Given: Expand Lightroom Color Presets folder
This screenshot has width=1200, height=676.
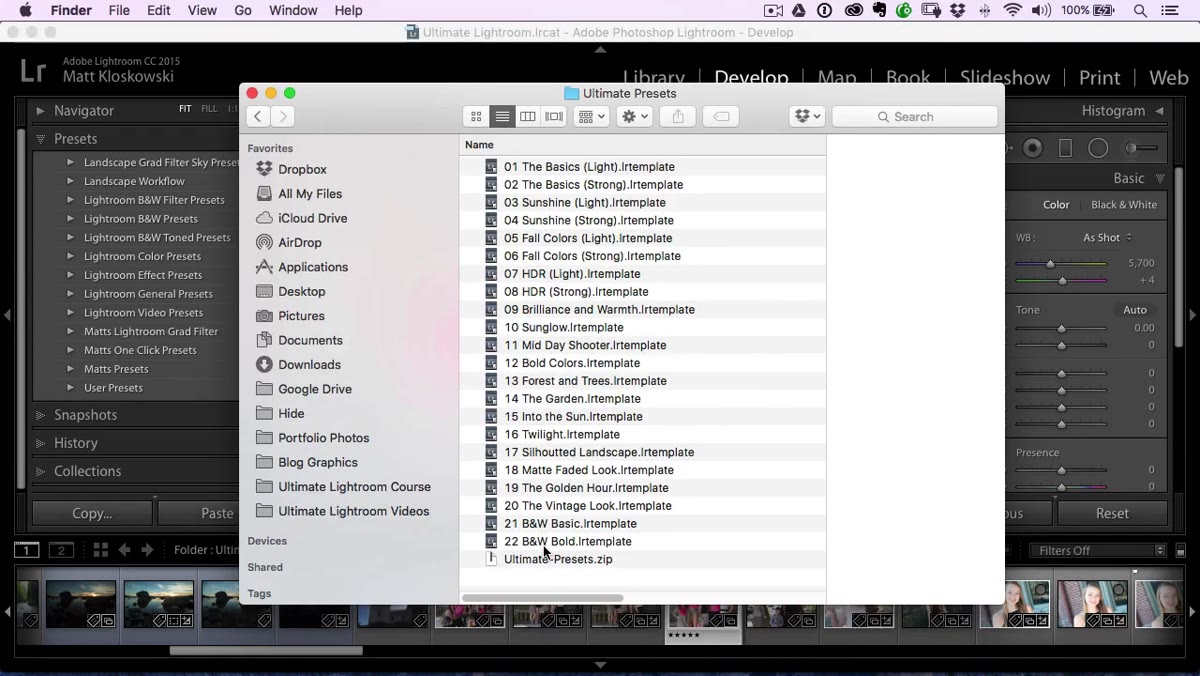Looking at the screenshot, I should 70,256.
